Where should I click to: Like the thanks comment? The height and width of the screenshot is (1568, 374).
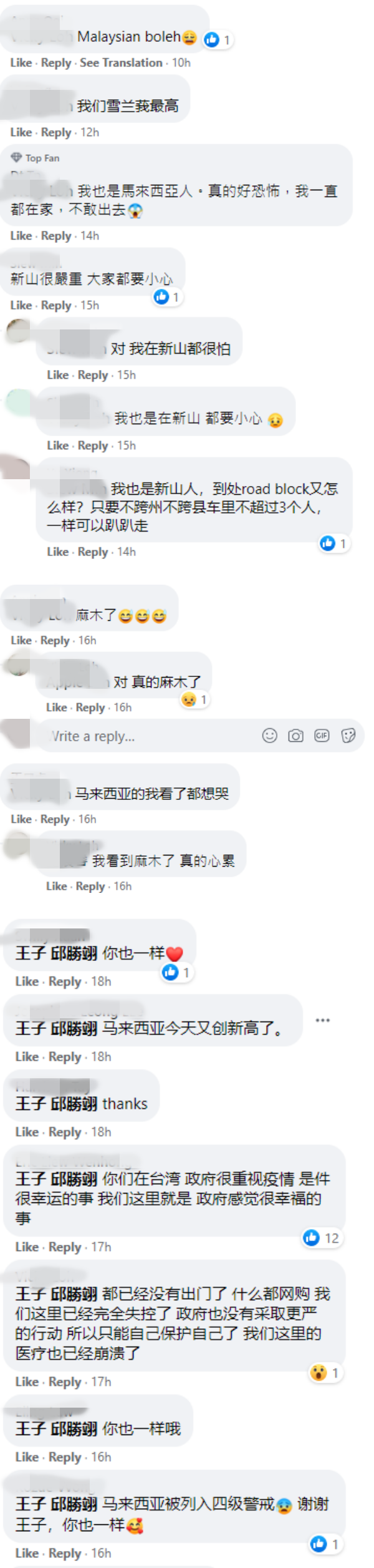point(27,1132)
